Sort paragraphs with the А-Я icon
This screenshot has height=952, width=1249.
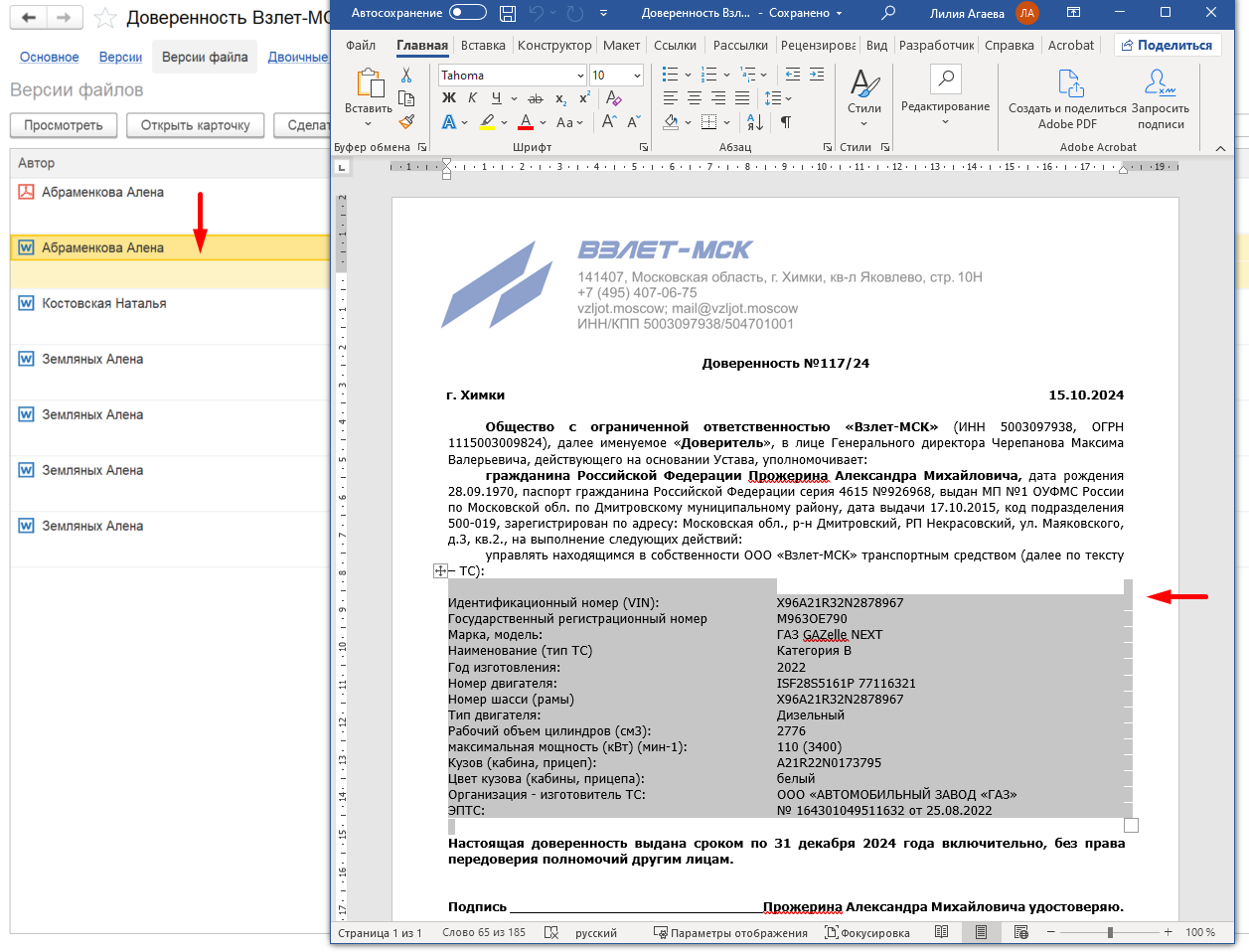pyautogui.click(x=755, y=122)
